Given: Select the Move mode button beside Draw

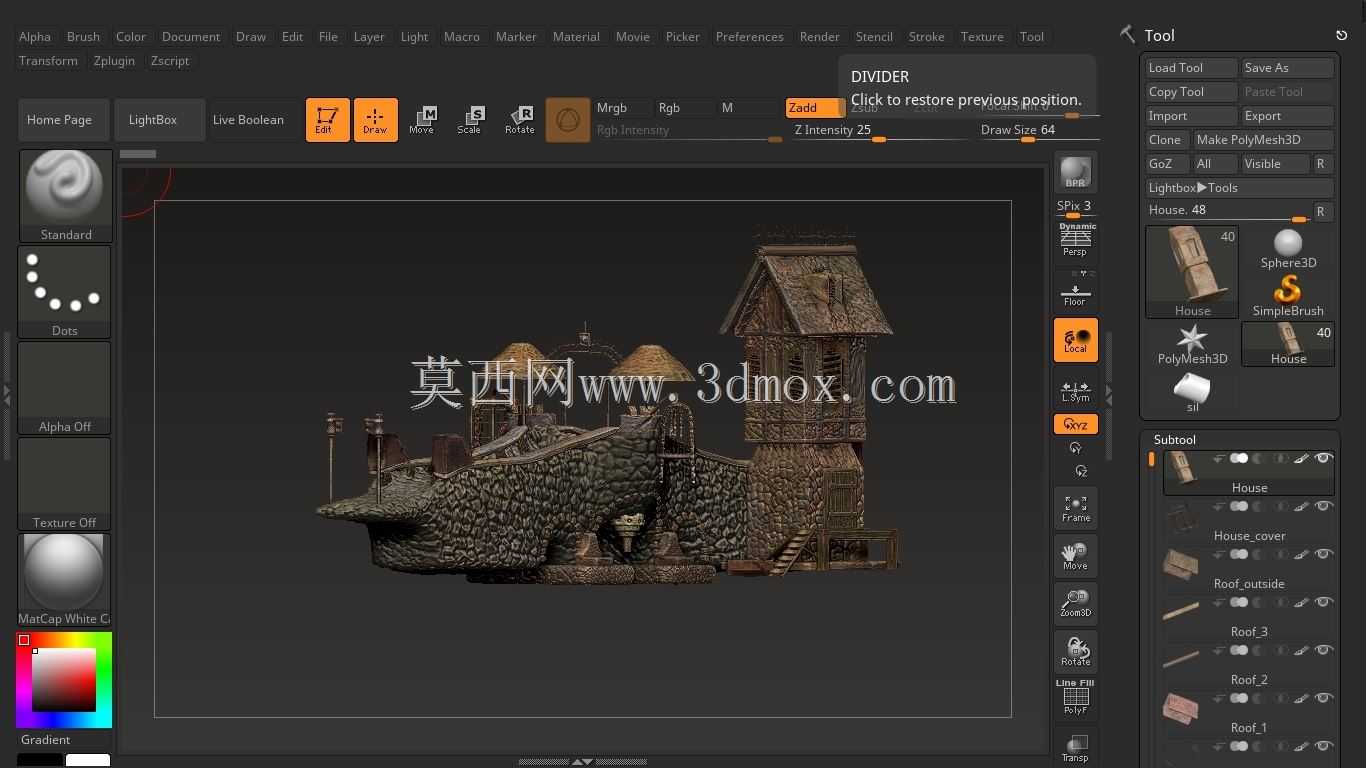Looking at the screenshot, I should 422,120.
